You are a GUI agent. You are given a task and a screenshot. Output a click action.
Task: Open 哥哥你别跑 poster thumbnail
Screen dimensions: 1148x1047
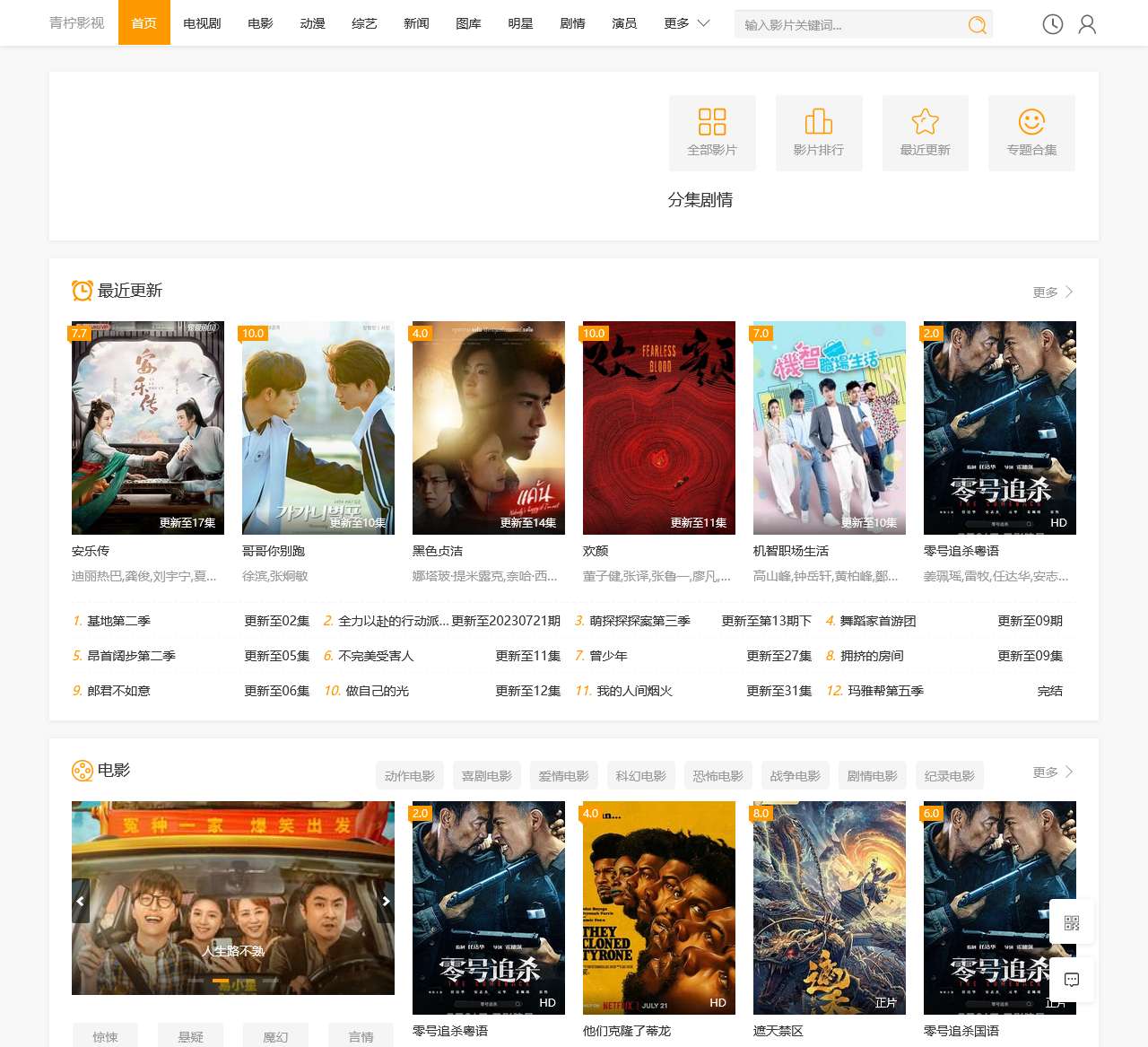coord(318,428)
